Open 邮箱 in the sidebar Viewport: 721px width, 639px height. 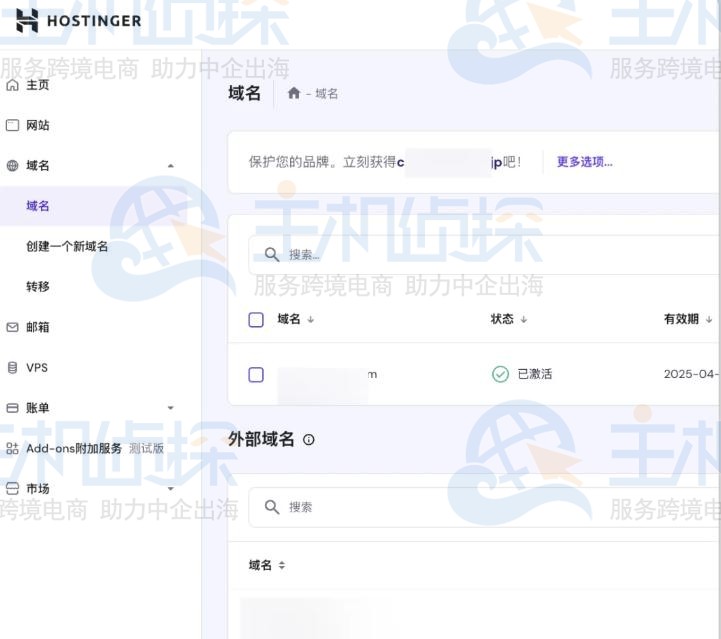click(38, 327)
